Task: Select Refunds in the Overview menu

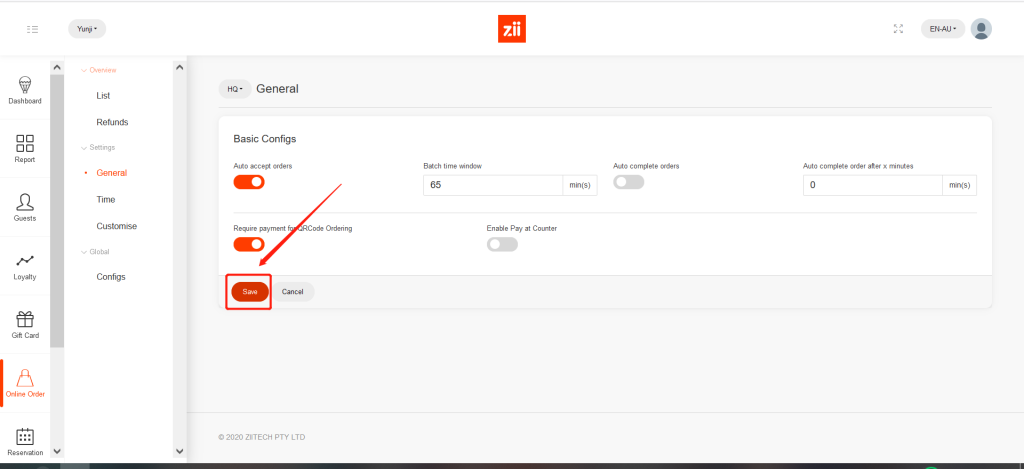Action: pos(112,122)
